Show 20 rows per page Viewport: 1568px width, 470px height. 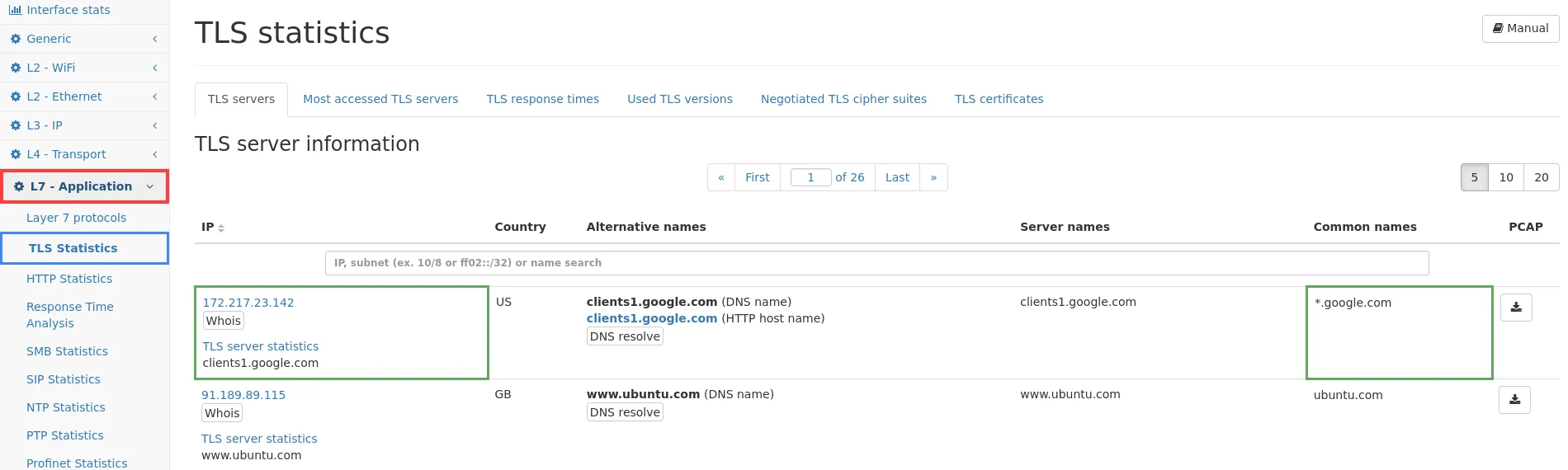(x=1541, y=177)
